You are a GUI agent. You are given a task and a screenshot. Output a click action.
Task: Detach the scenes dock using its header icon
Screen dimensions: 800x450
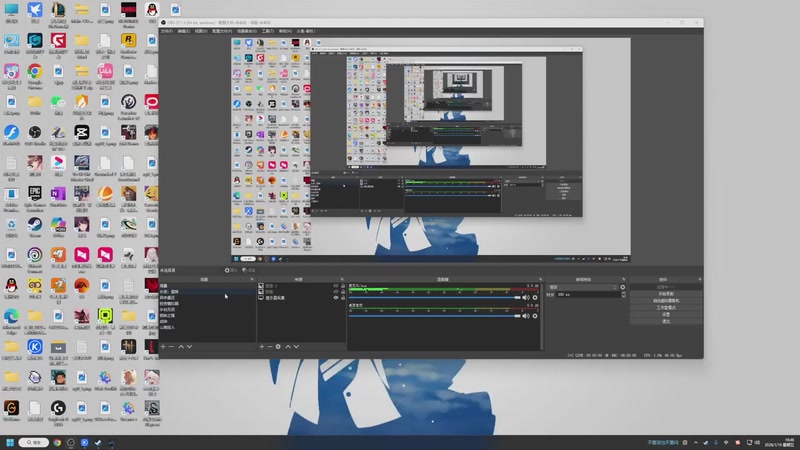pyautogui.click(x=252, y=280)
